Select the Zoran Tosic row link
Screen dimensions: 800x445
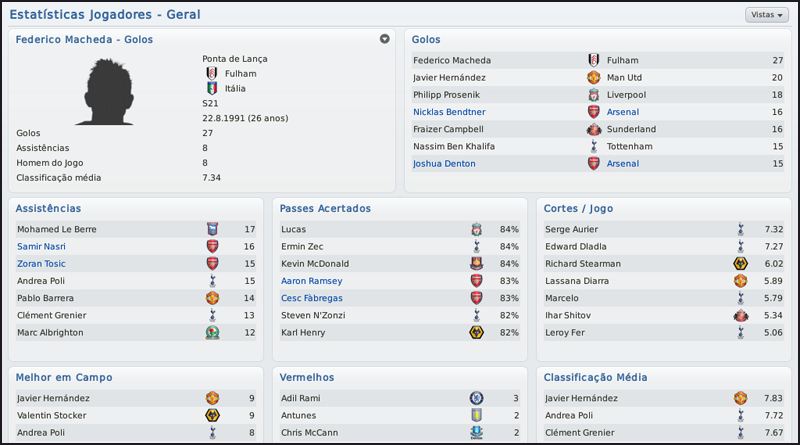[41, 263]
